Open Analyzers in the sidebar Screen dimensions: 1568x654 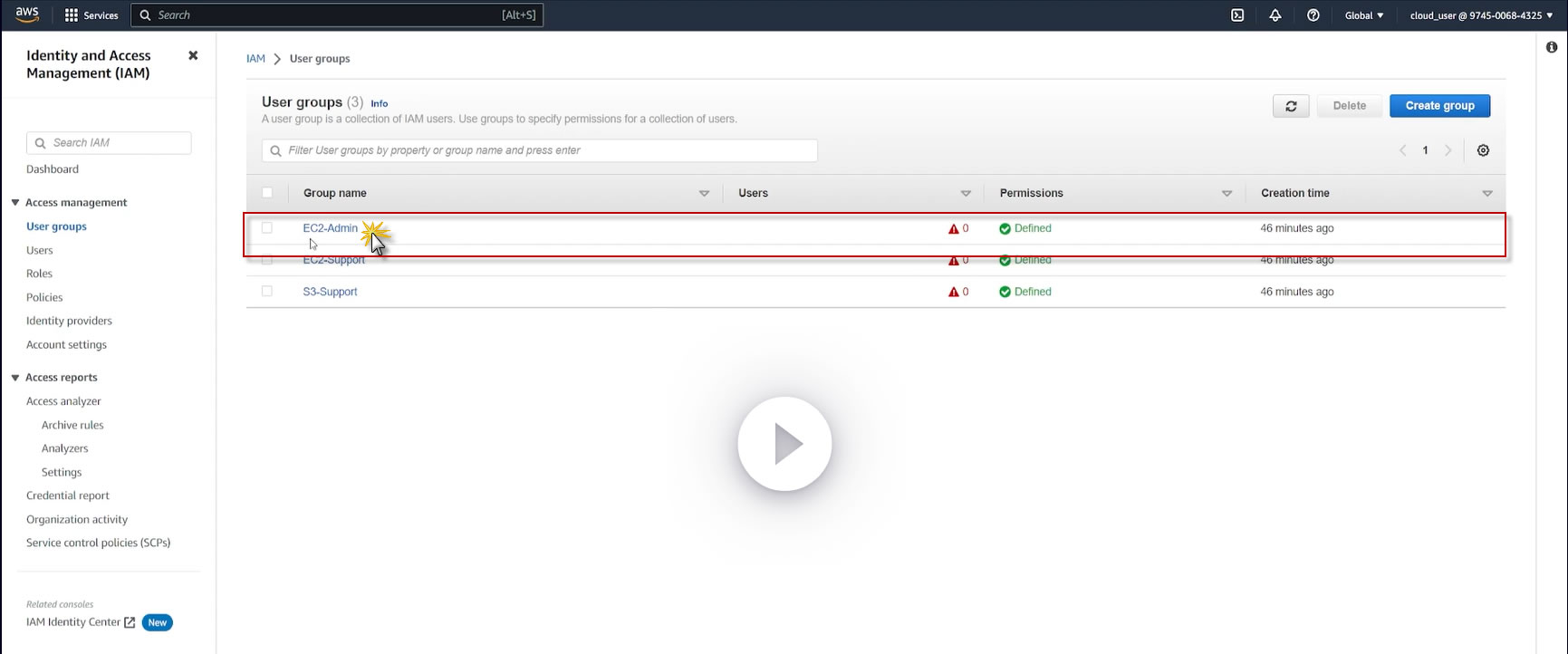click(x=64, y=448)
